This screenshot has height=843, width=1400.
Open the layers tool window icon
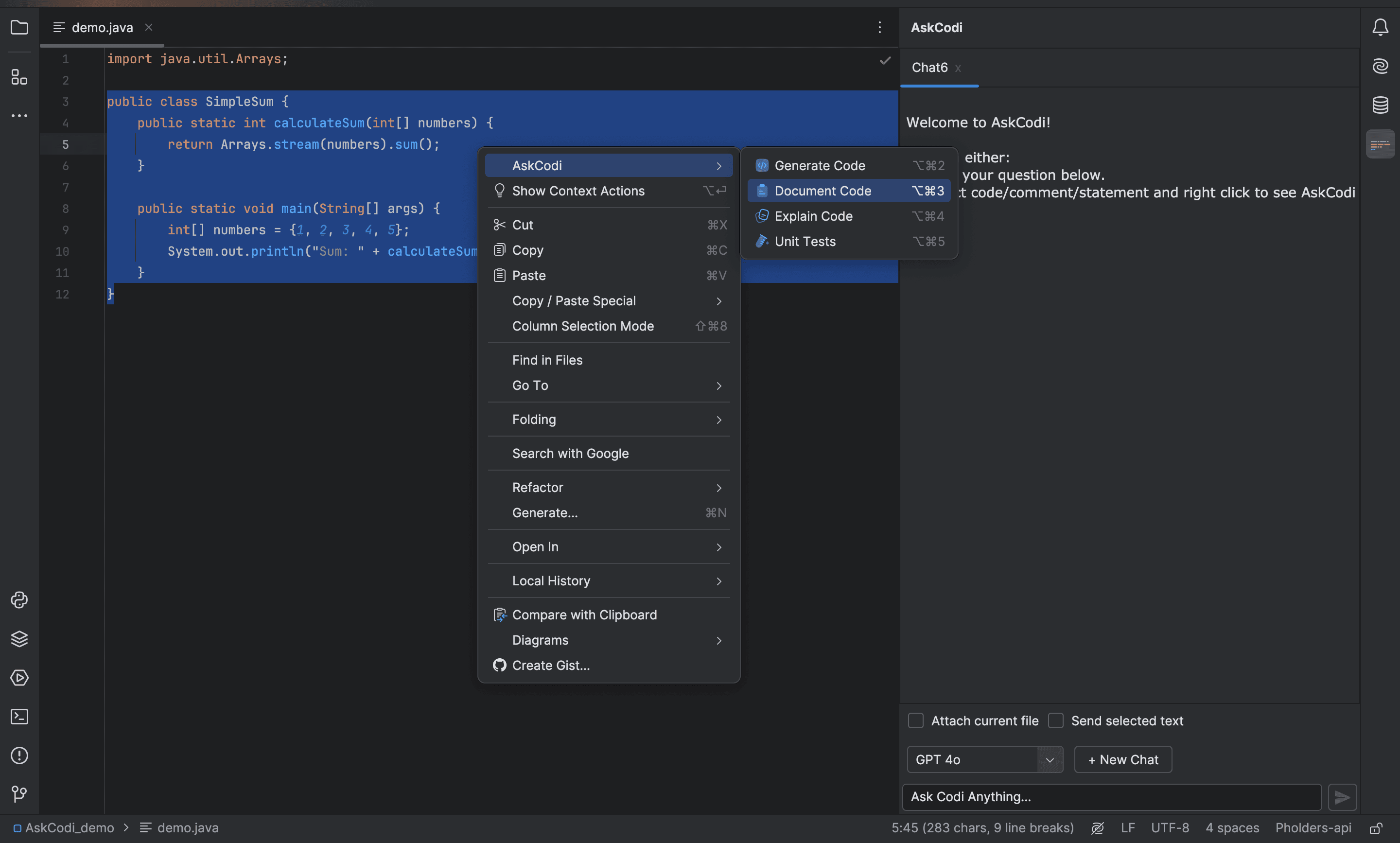point(19,639)
